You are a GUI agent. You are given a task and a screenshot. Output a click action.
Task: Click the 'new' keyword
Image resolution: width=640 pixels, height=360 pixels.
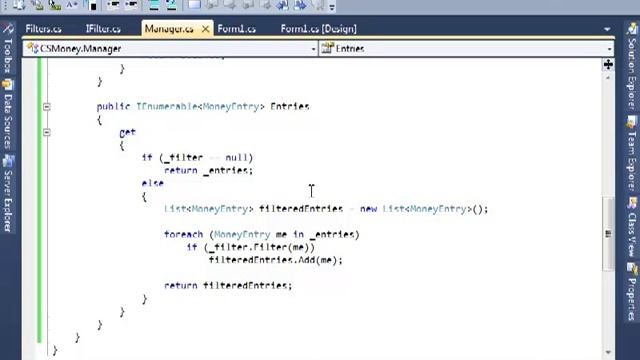point(368,209)
